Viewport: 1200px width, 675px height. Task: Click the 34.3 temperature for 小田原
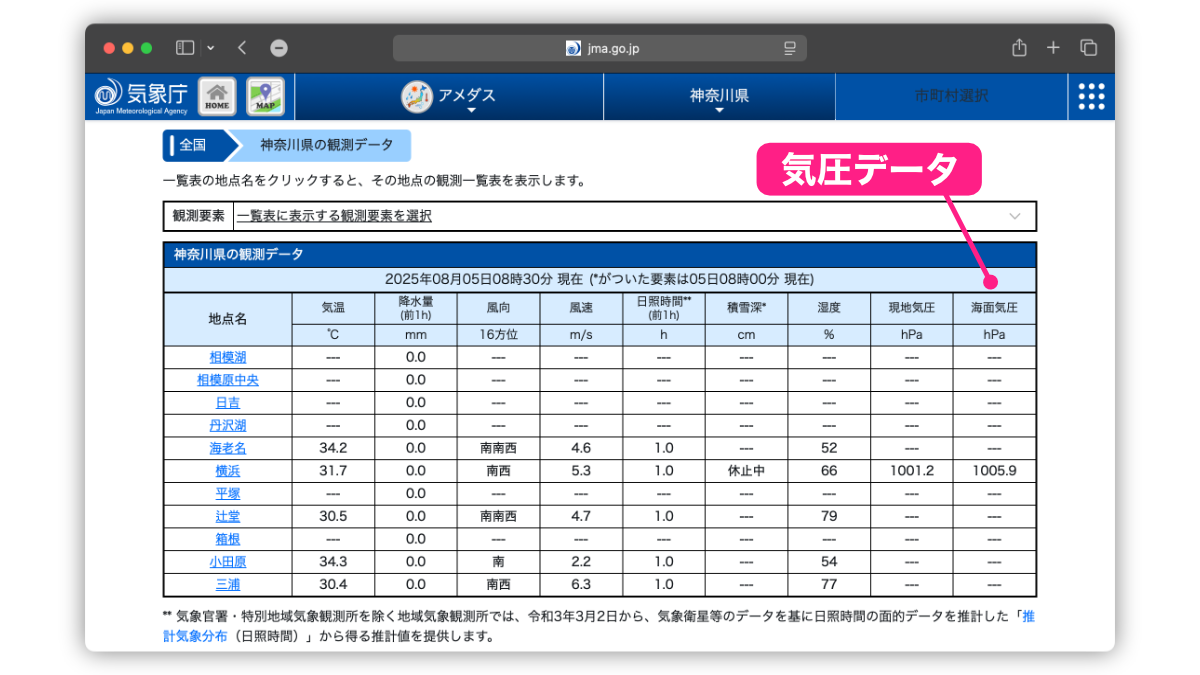pos(333,562)
